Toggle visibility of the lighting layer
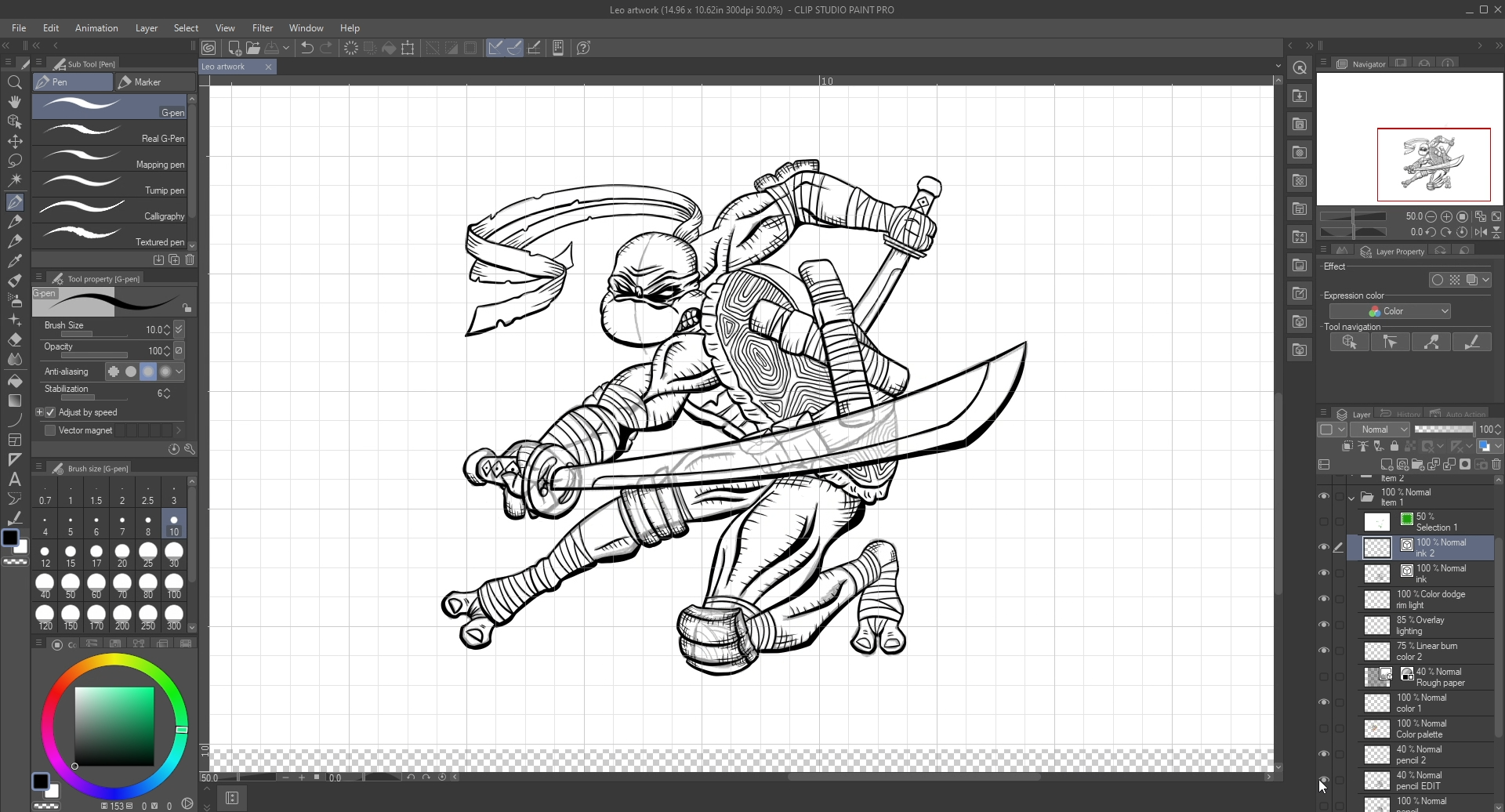1505x812 pixels. point(1323,625)
